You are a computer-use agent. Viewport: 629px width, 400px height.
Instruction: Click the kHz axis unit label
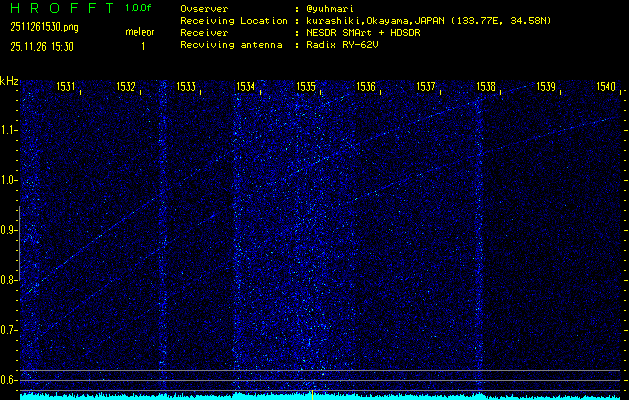coord(9,81)
